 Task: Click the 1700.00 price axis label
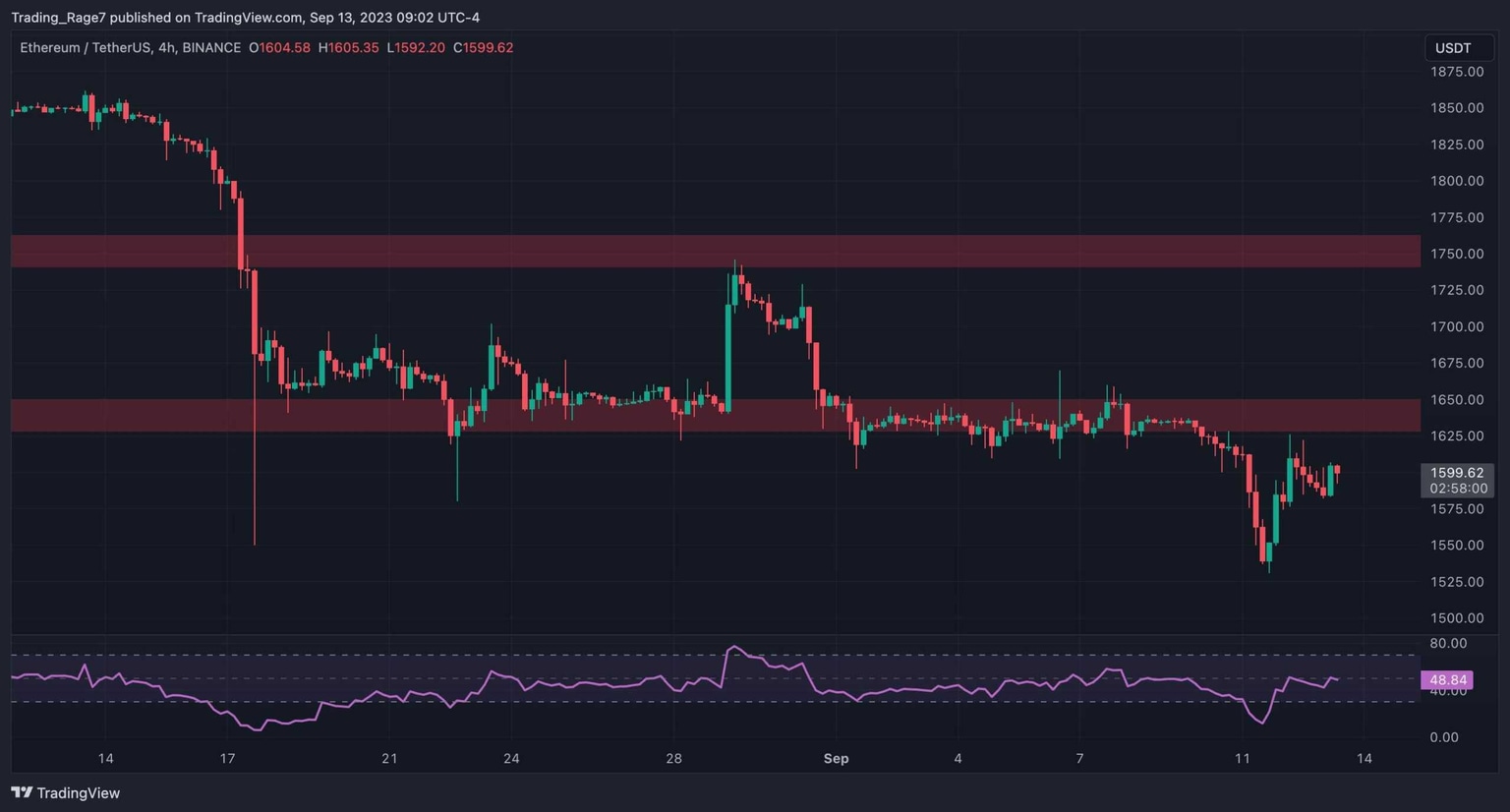1457,326
